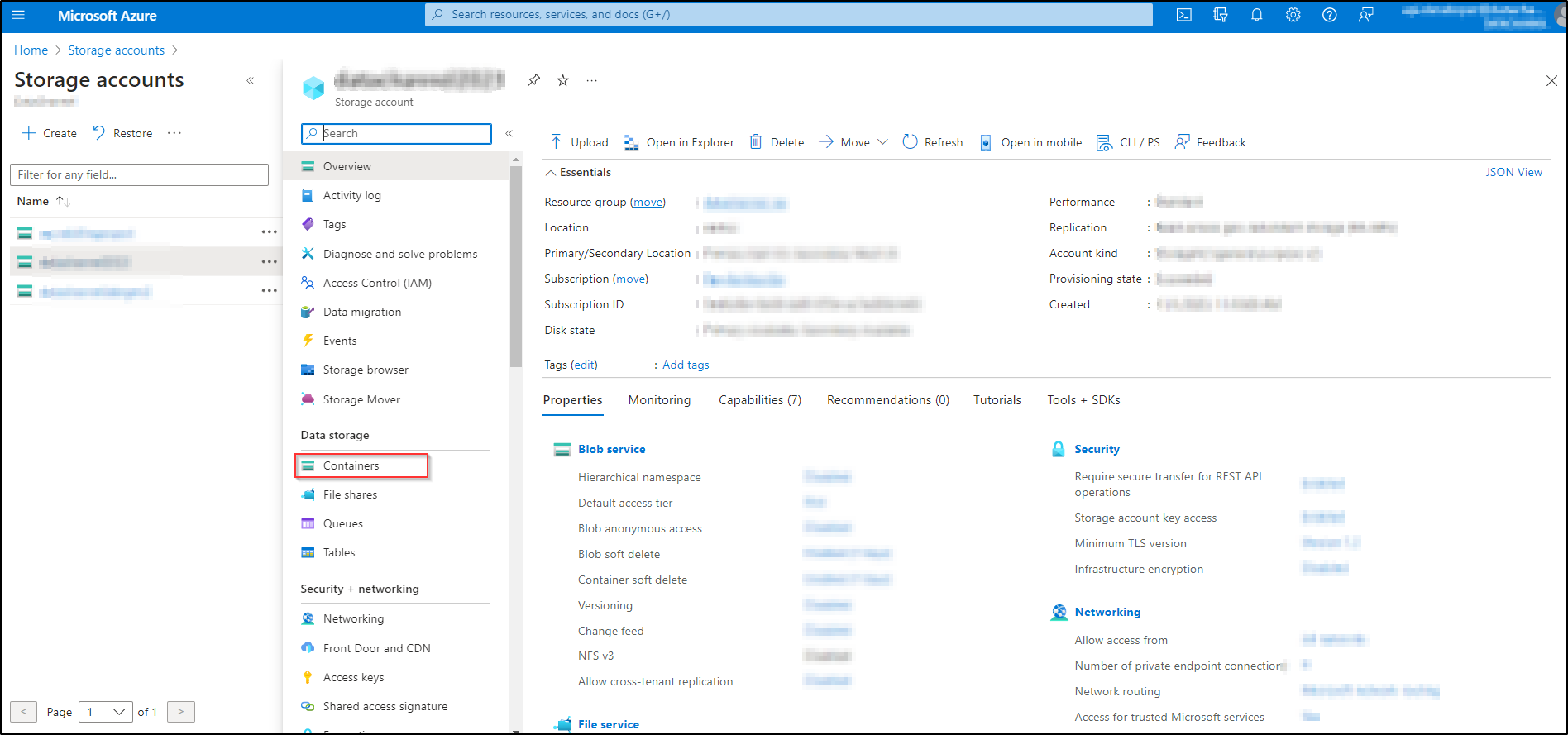
Task: Click Feedback in the command bar
Action: [1211, 142]
